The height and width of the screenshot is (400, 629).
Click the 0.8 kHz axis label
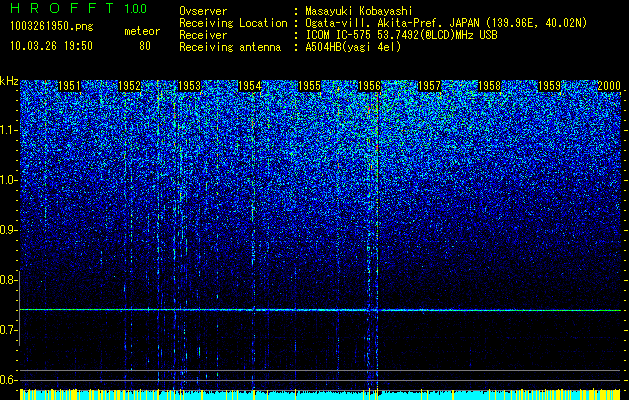8,280
